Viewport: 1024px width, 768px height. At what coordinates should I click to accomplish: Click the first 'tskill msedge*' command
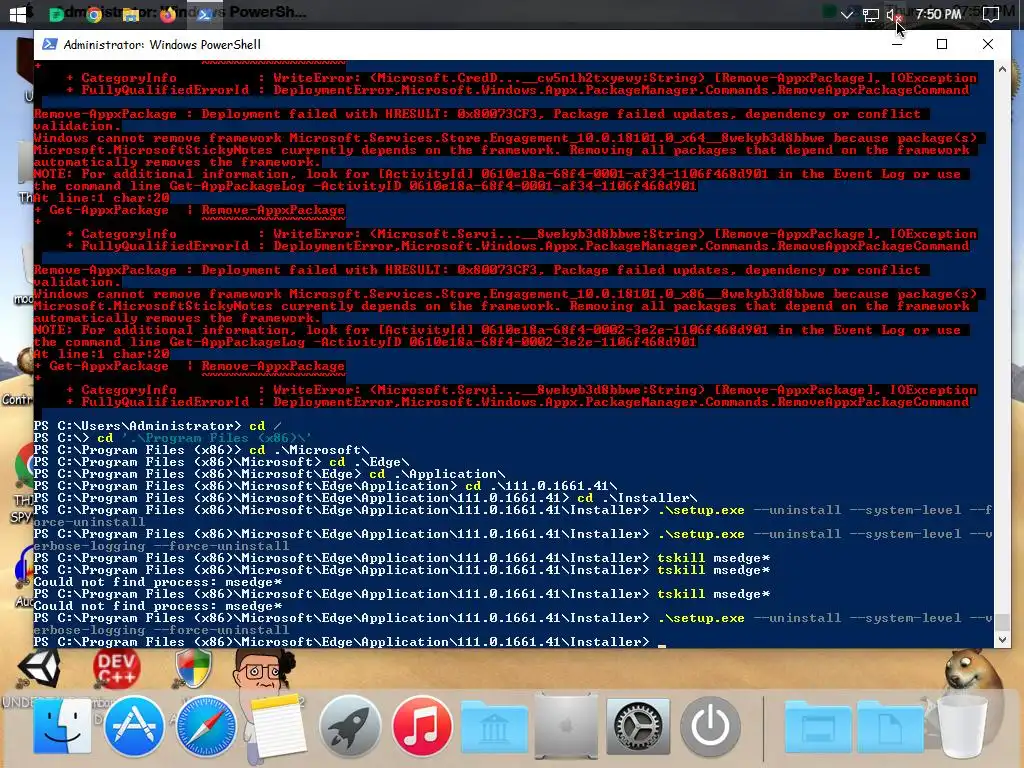[x=714, y=558]
